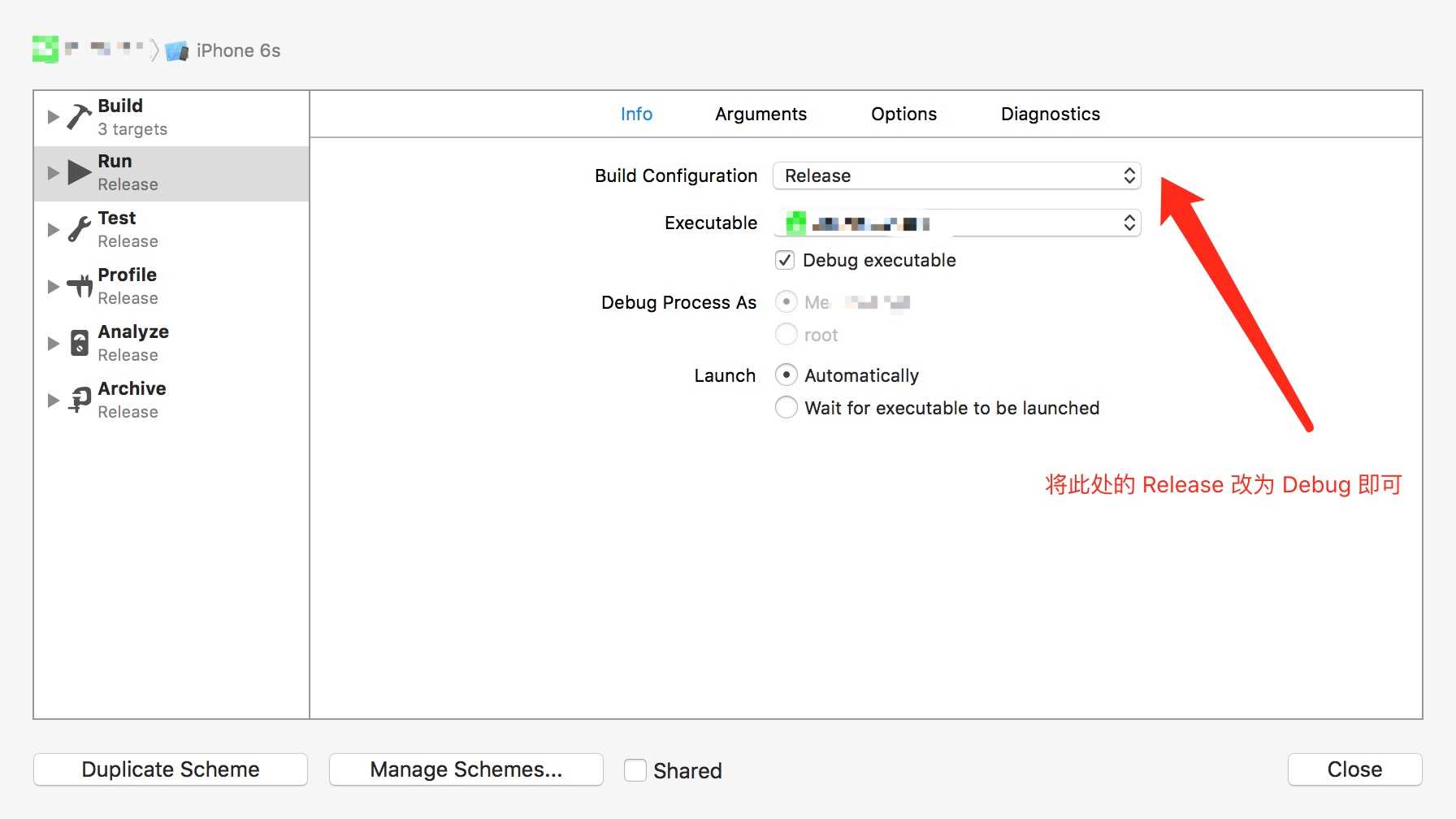Enable the Shared scheme checkbox
The width and height of the screenshot is (1456, 819).
[635, 770]
